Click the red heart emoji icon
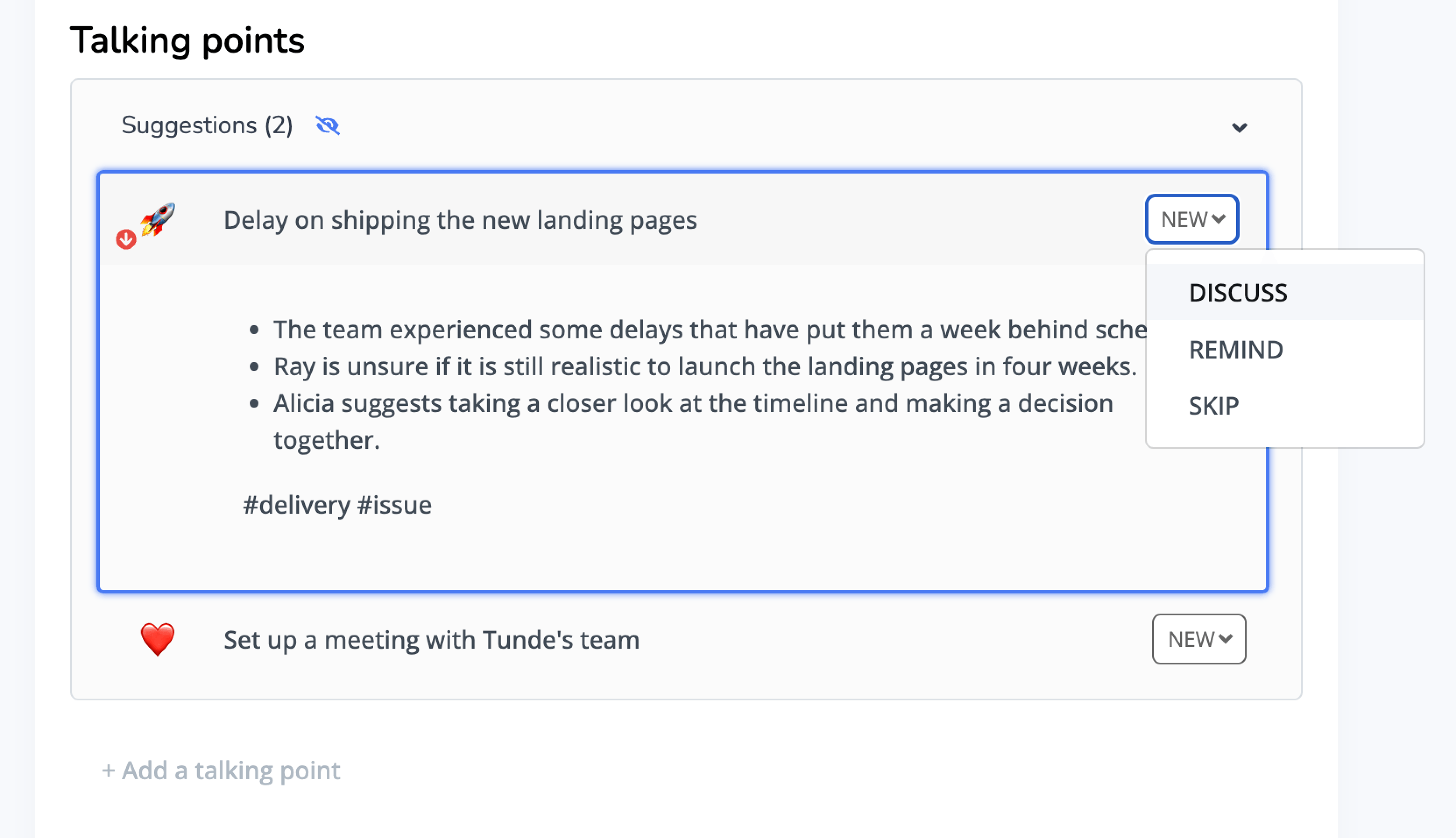This screenshot has height=838, width=1456. [158, 639]
